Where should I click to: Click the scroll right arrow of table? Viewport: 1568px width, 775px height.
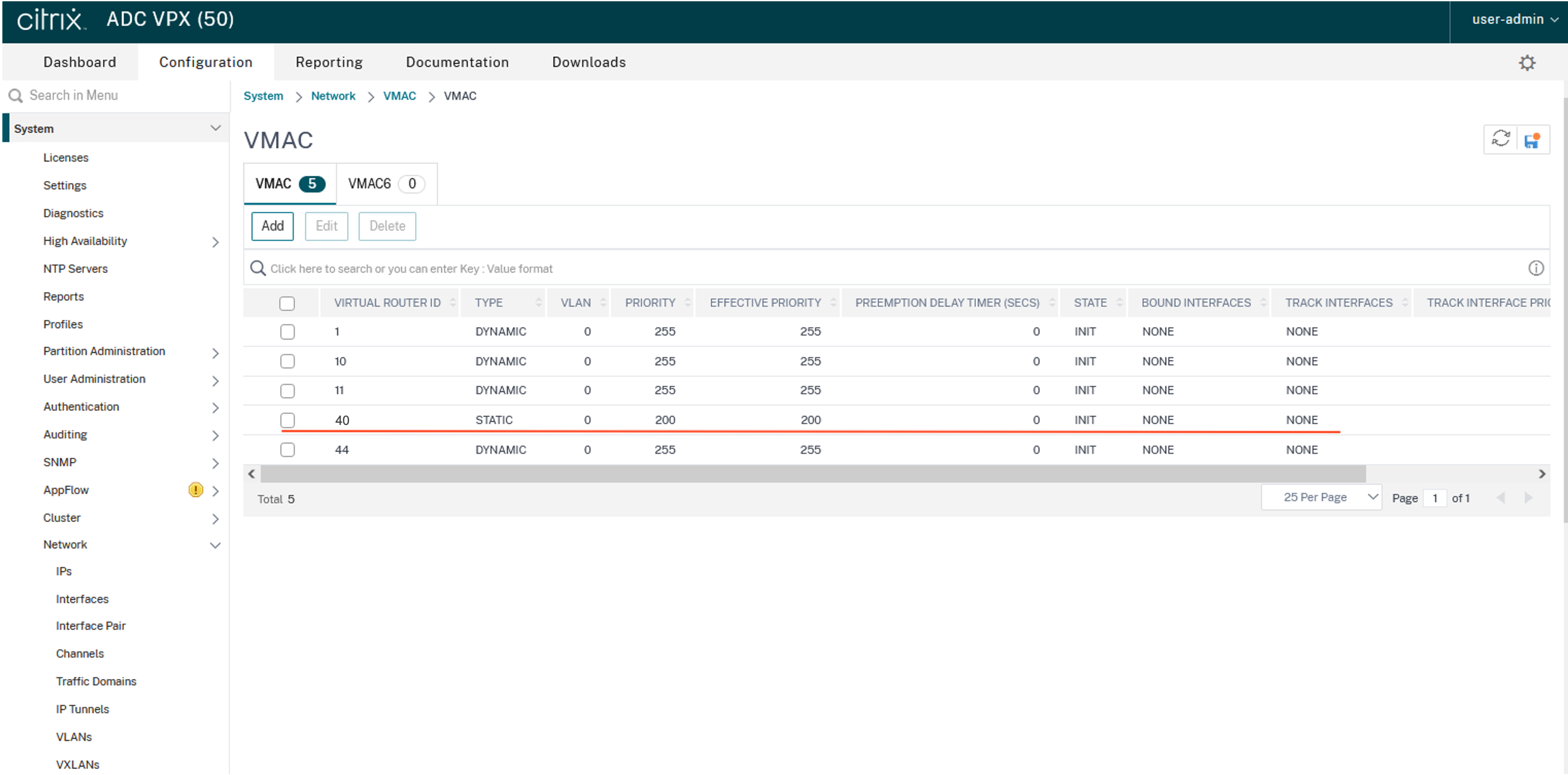1542,473
